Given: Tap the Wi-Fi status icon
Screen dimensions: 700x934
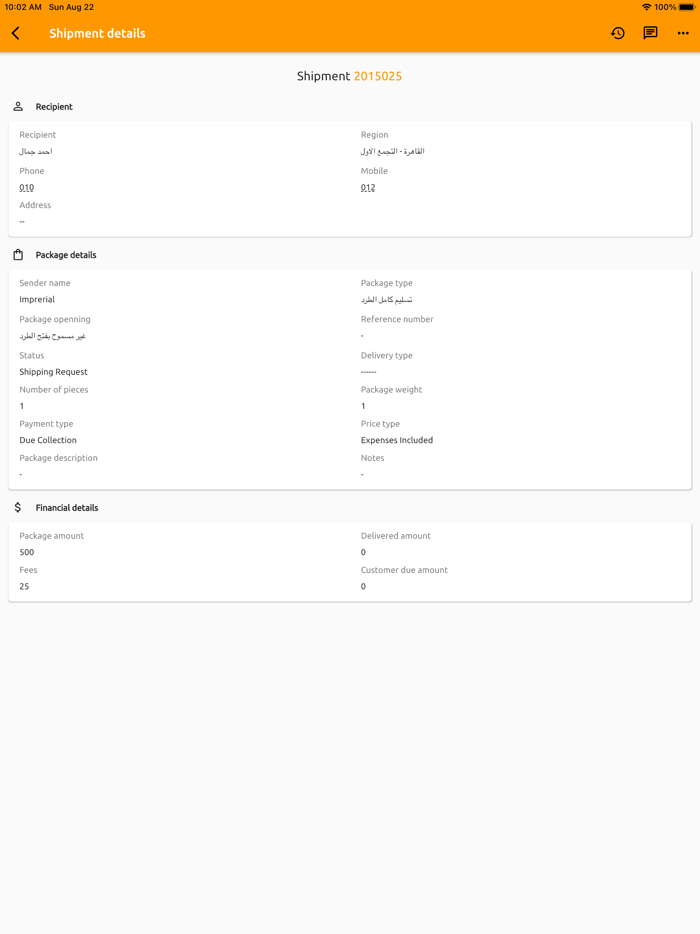Looking at the screenshot, I should [x=646, y=7].
